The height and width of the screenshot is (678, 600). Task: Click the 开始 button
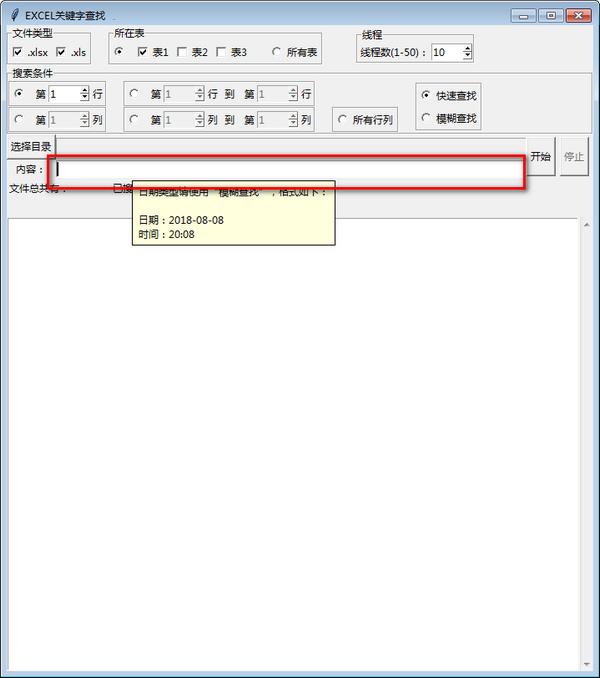(540, 157)
